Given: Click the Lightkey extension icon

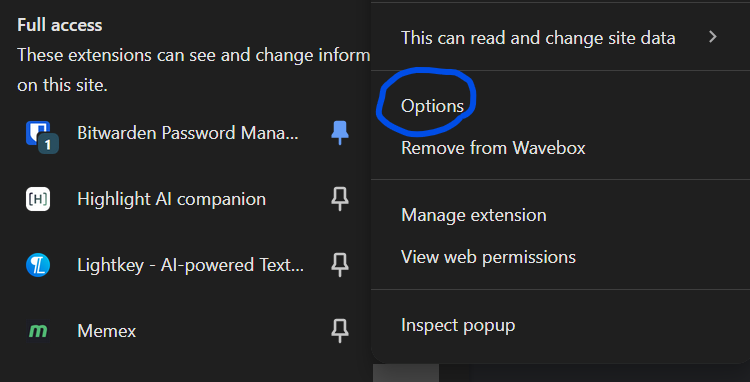Looking at the screenshot, I should (38, 265).
